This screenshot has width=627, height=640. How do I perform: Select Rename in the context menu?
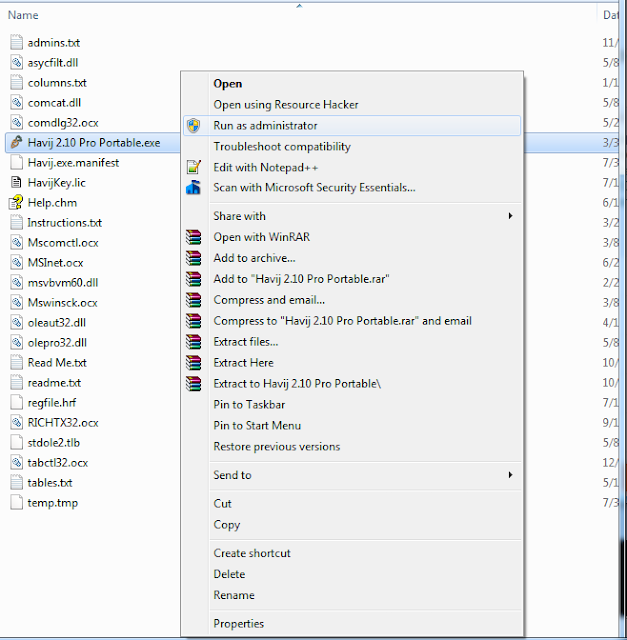click(352, 595)
